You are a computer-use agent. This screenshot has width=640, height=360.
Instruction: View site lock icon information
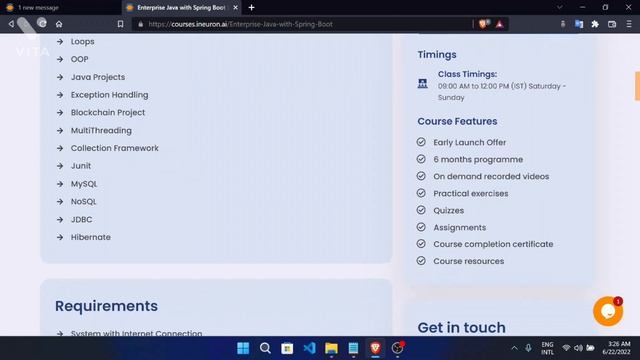141,24
